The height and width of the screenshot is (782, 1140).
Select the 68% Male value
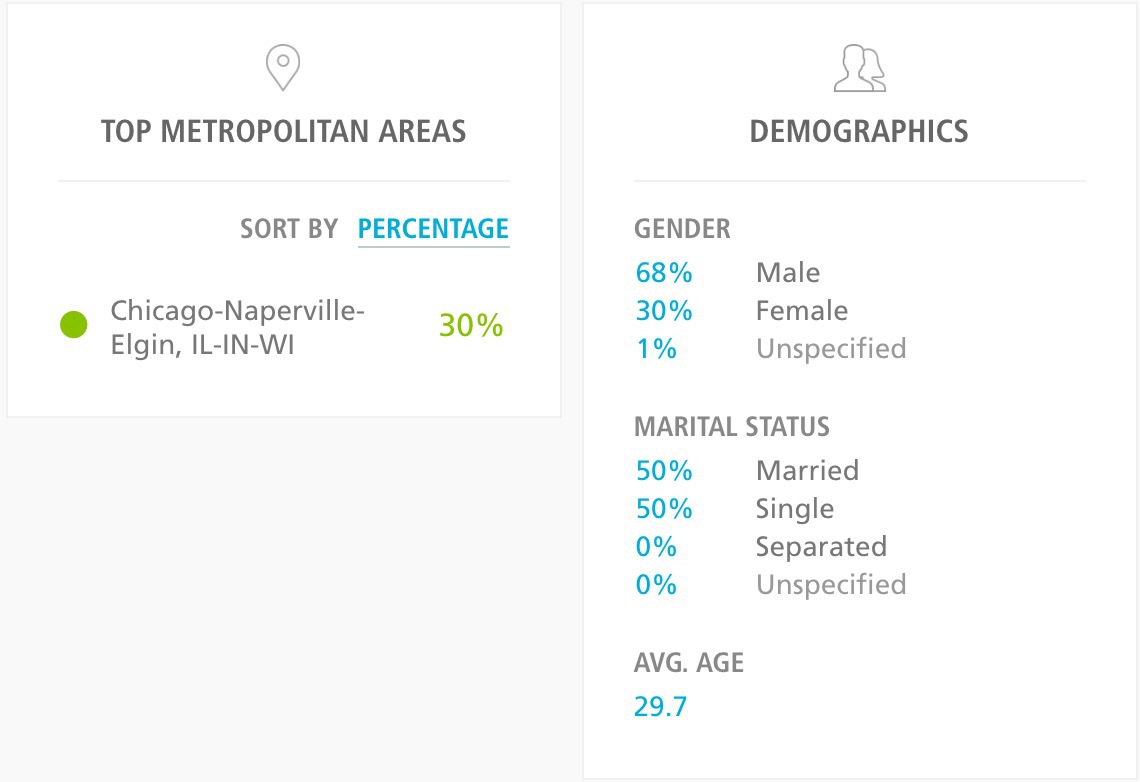pos(664,273)
